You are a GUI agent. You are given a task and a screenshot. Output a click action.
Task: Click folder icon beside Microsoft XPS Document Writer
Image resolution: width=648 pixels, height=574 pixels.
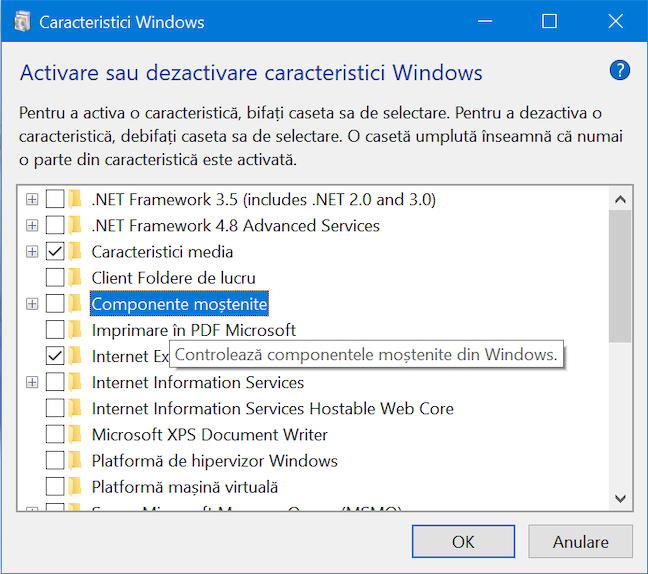[x=75, y=435]
